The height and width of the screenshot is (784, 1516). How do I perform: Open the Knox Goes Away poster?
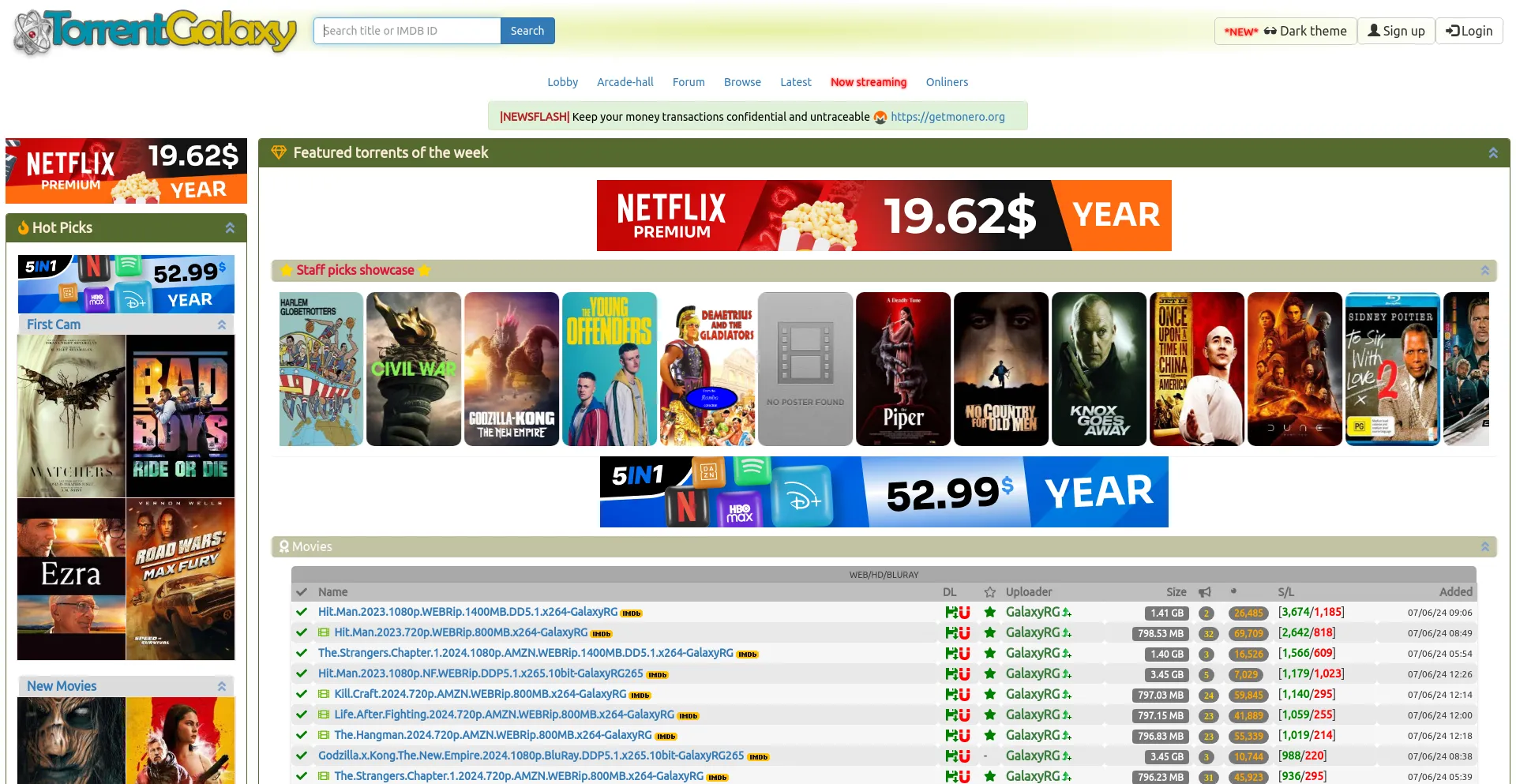click(1099, 369)
